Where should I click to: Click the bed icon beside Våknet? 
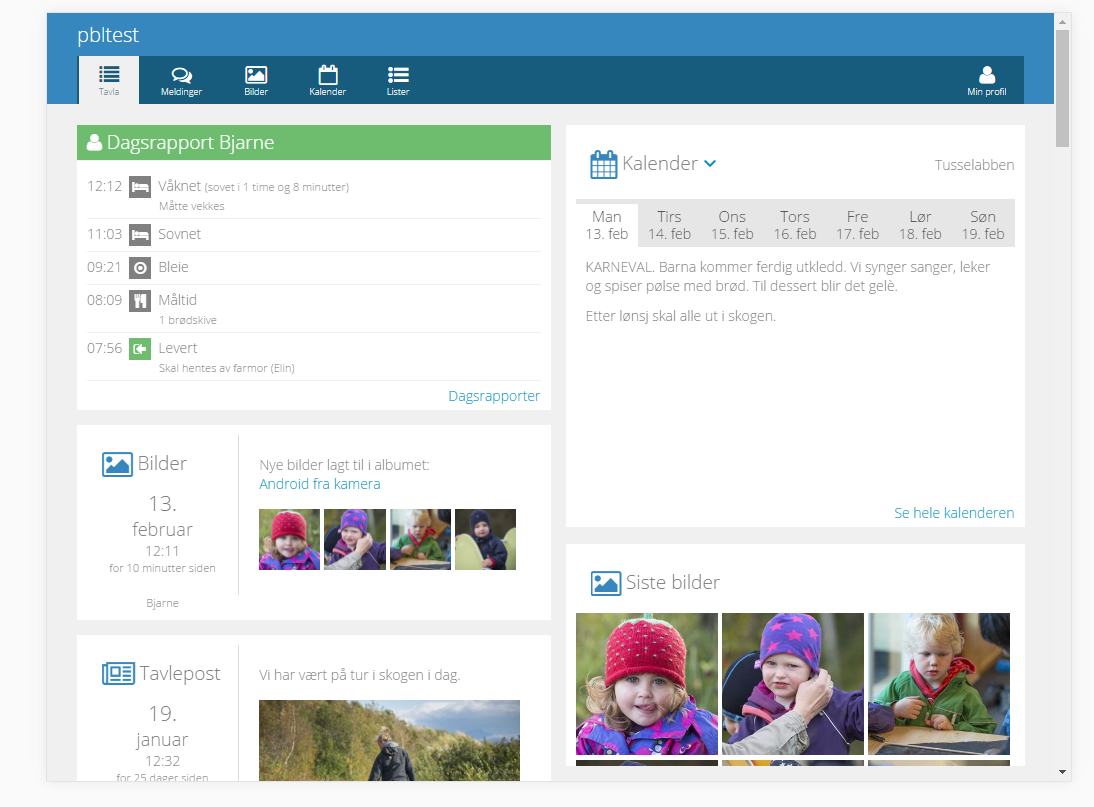pos(140,187)
